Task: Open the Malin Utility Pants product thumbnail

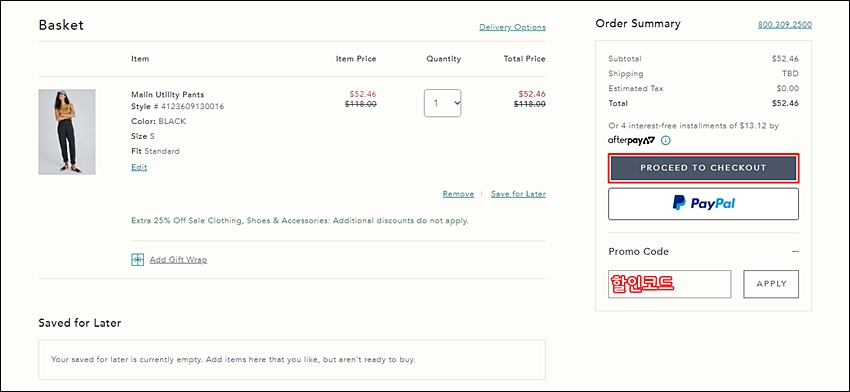Action: pos(67,132)
